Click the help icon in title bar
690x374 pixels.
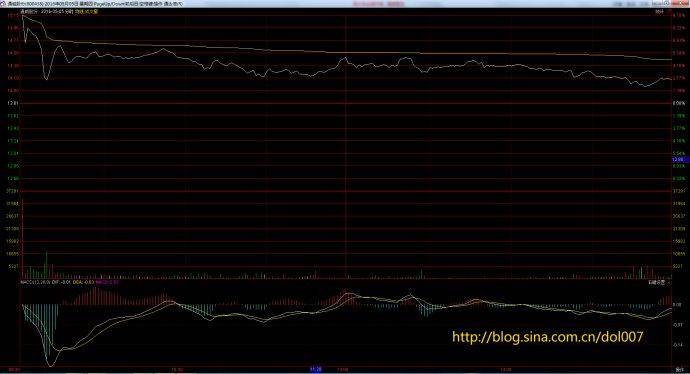[x=666, y=4]
